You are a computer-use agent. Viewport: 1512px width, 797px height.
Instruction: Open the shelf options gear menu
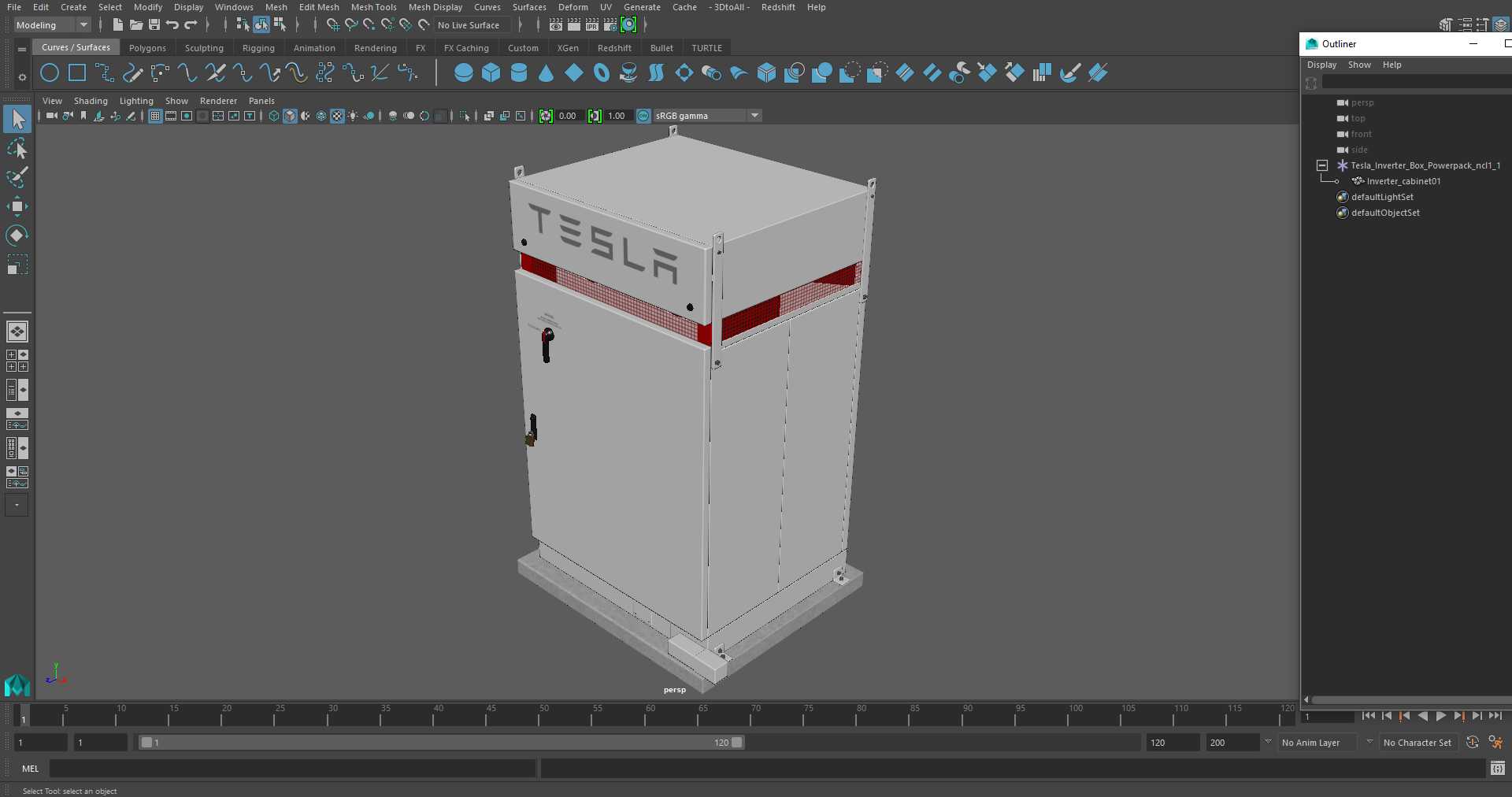pos(22,77)
